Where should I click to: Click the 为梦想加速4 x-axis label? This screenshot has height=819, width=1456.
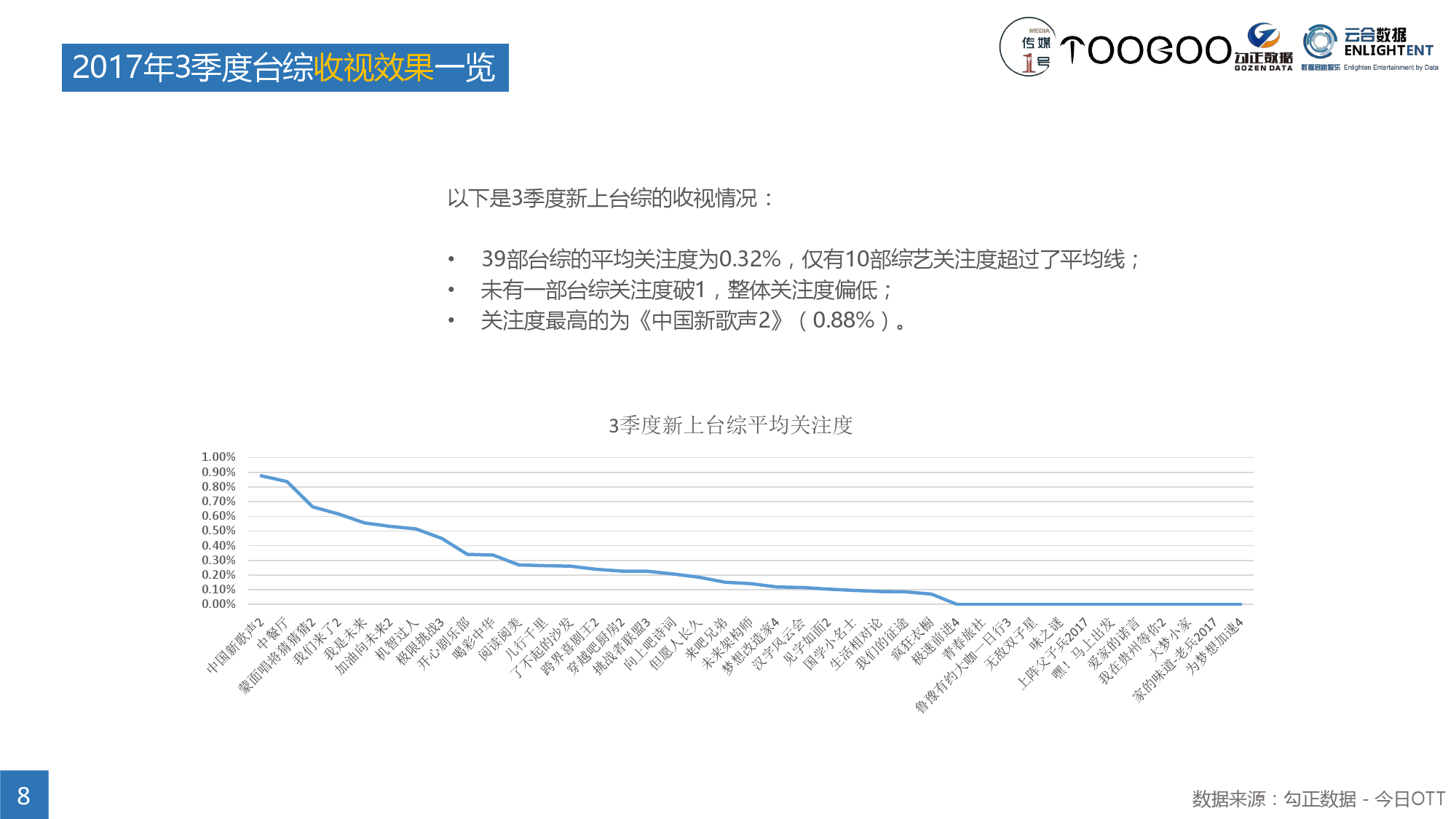coord(1215,646)
